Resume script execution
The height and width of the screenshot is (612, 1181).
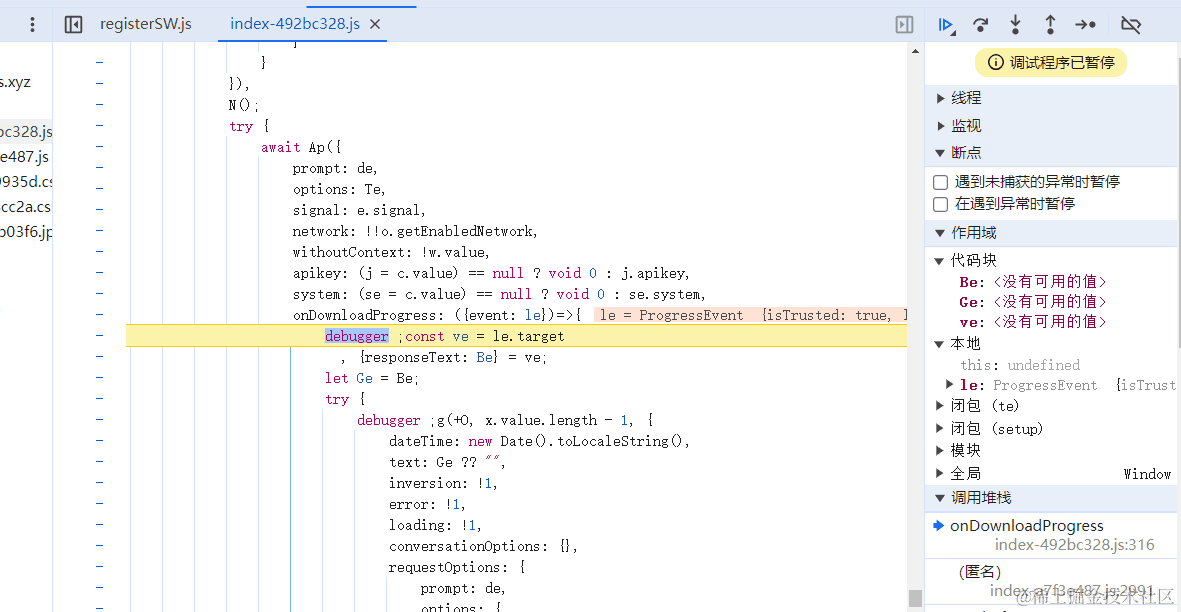tap(946, 25)
